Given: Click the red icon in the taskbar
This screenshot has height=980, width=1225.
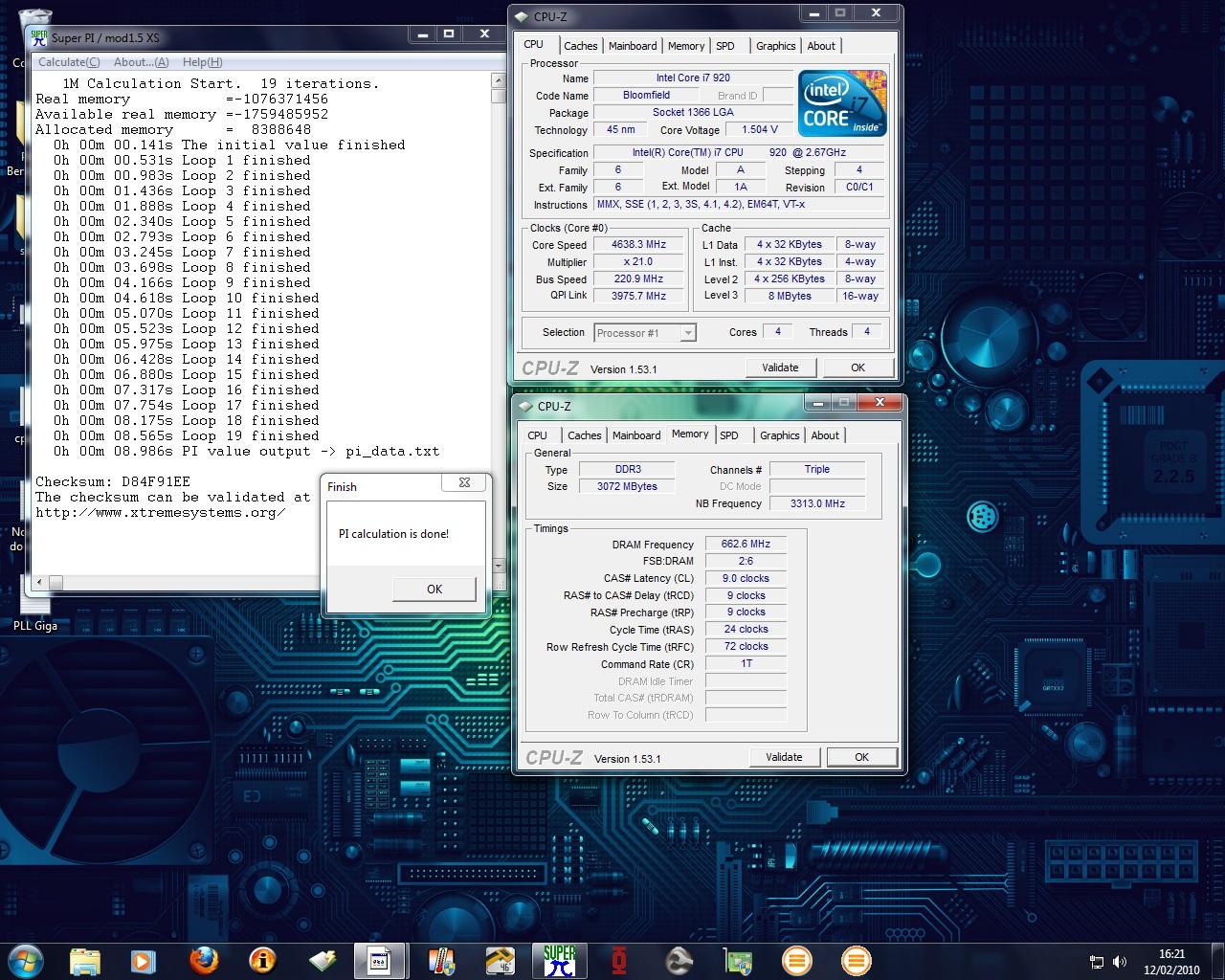Looking at the screenshot, I should pos(619,960).
